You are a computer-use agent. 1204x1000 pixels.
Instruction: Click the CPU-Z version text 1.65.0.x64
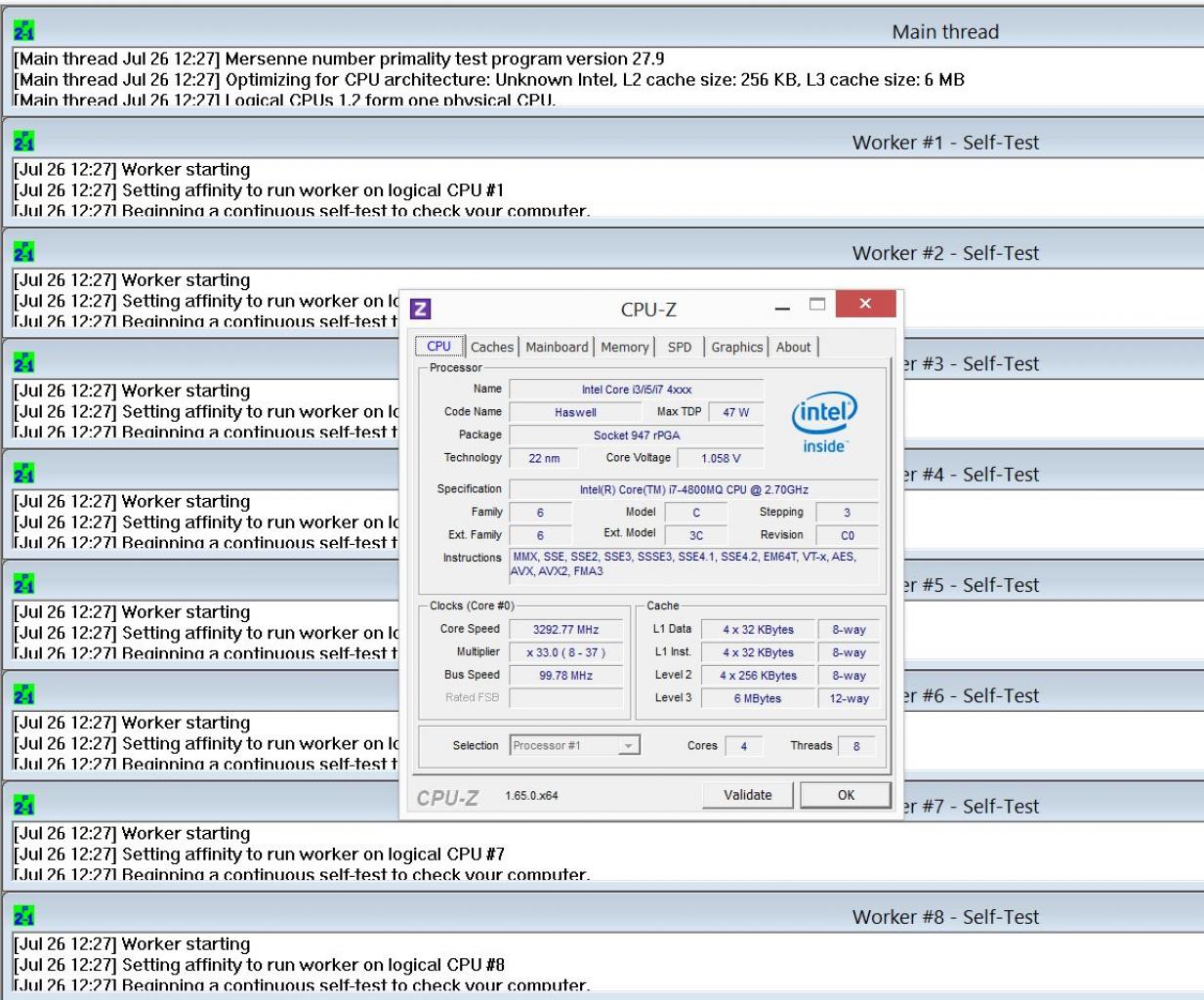tap(531, 796)
